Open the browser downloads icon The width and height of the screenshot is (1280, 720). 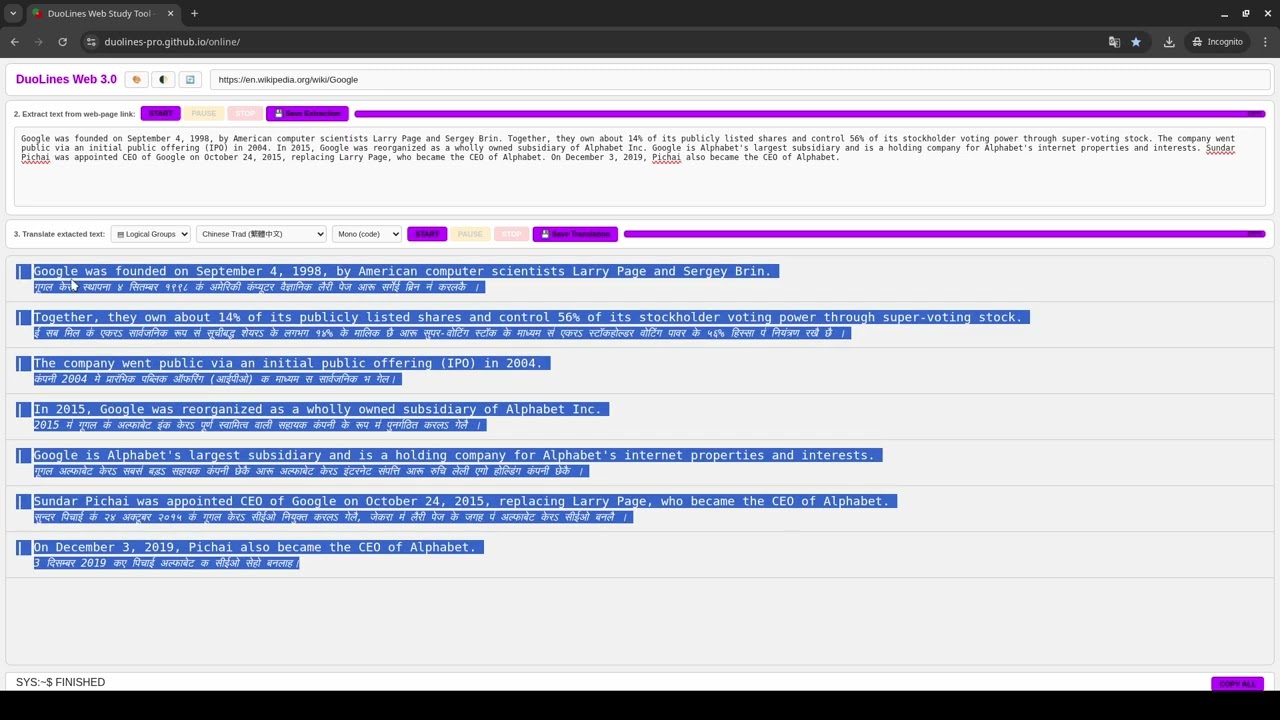(x=1169, y=42)
